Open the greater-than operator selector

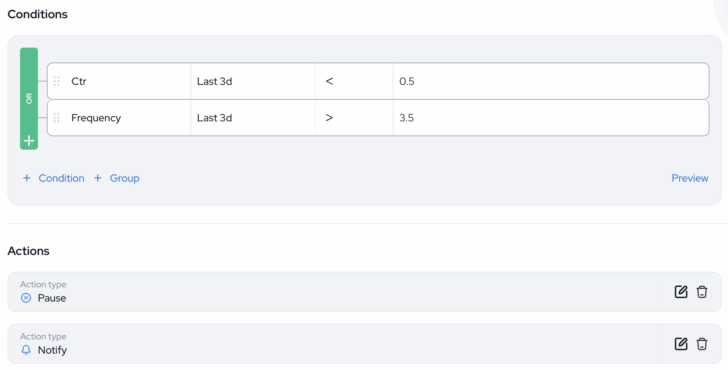click(354, 118)
